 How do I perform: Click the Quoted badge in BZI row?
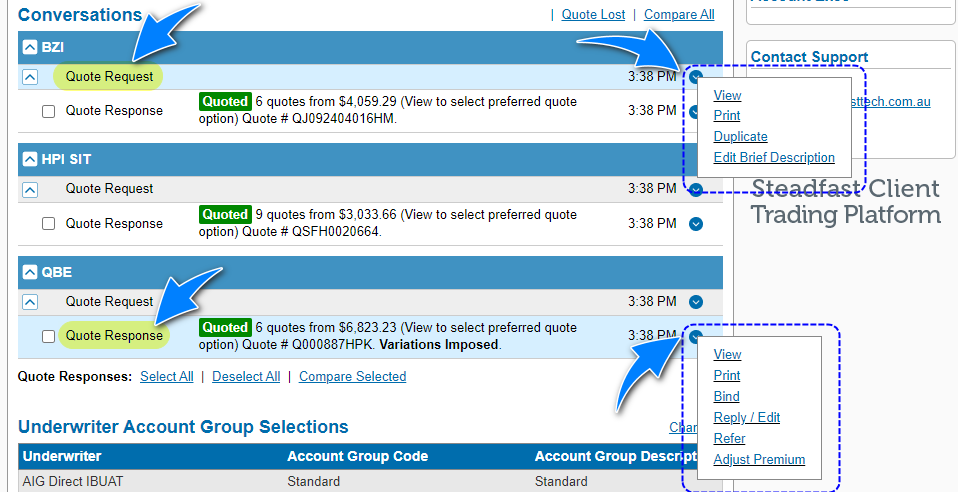pos(225,101)
